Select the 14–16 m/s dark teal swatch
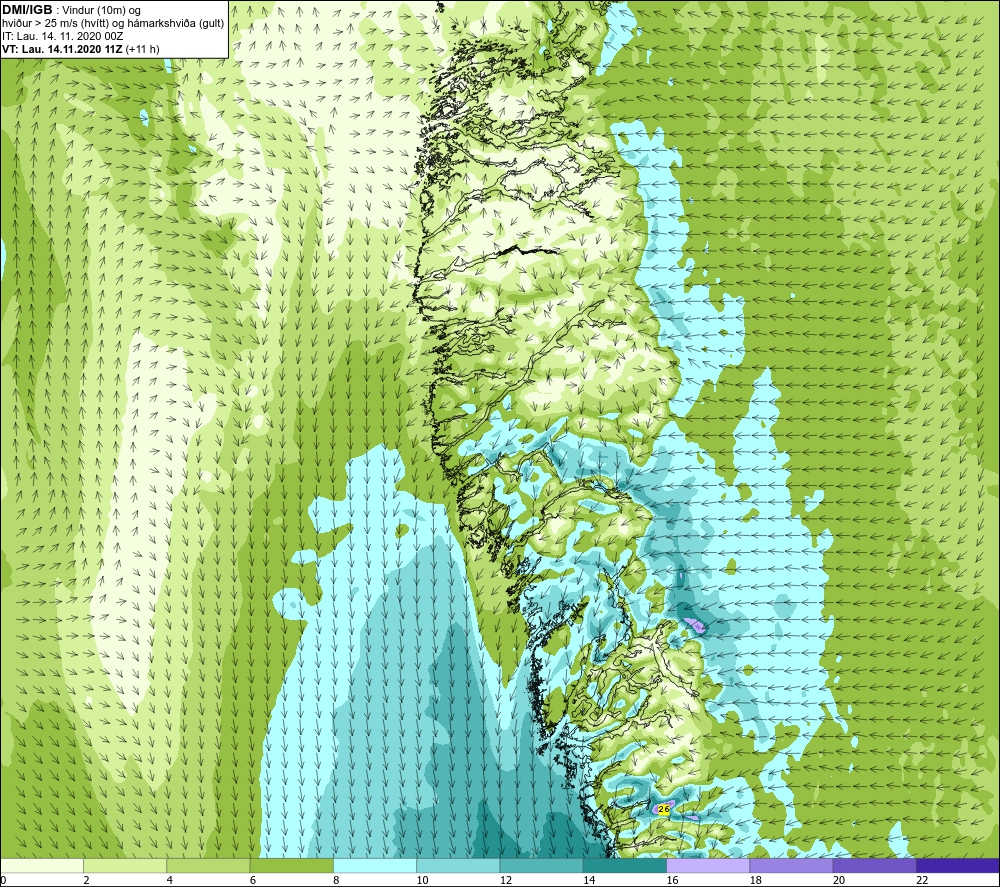The height and width of the screenshot is (887, 1000). coord(625,866)
